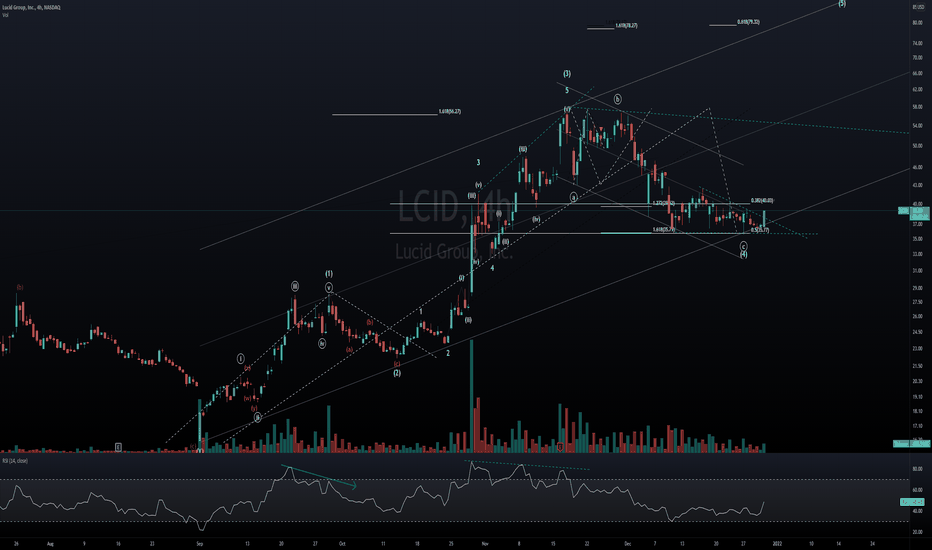The width and height of the screenshot is (932, 550).
Task: Select the 1.618(56.27) Fibonacci extension label
Action: tap(449, 111)
